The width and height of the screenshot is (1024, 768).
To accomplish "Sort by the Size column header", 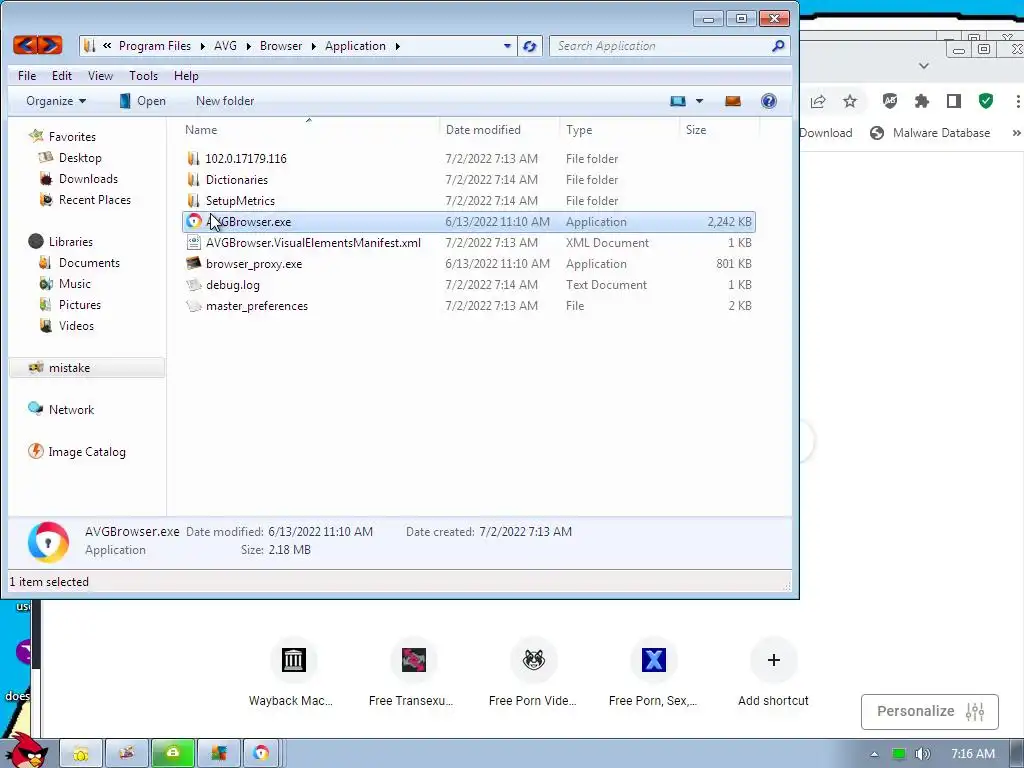I will point(718,129).
